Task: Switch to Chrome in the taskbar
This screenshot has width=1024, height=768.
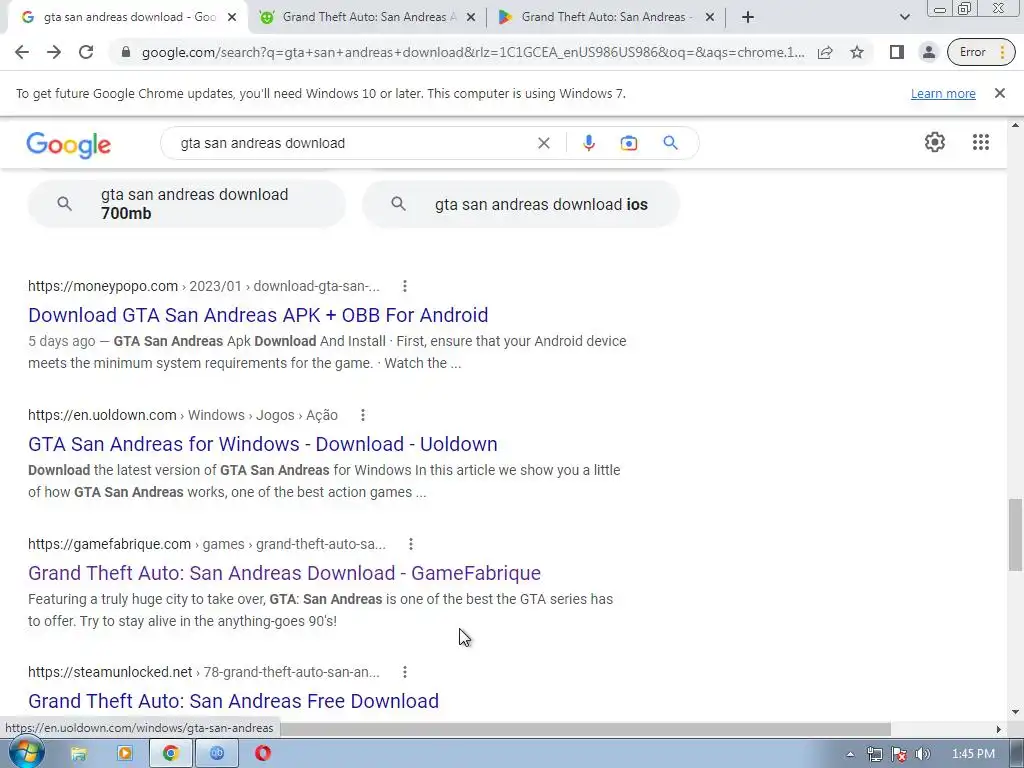Action: pos(171,754)
